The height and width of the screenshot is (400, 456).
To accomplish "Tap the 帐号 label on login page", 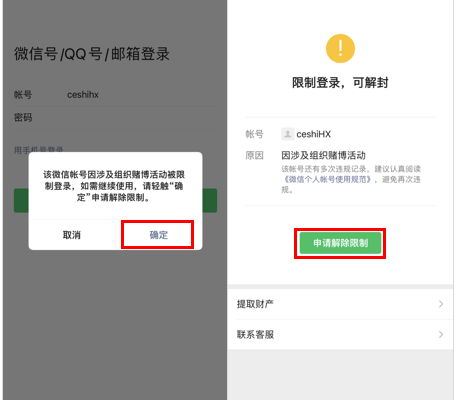I will (23, 95).
